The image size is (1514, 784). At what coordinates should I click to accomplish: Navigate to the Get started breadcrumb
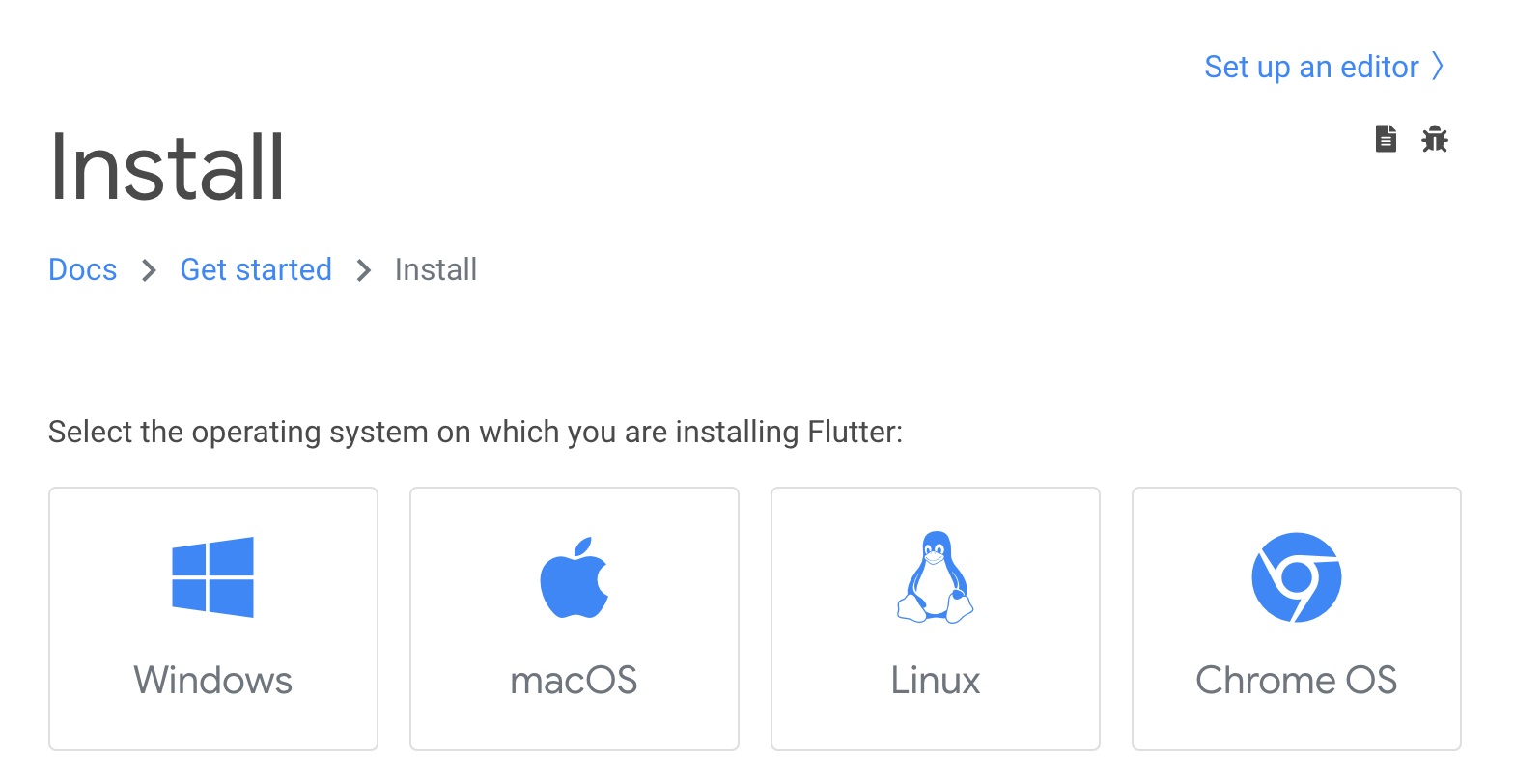[x=256, y=269]
